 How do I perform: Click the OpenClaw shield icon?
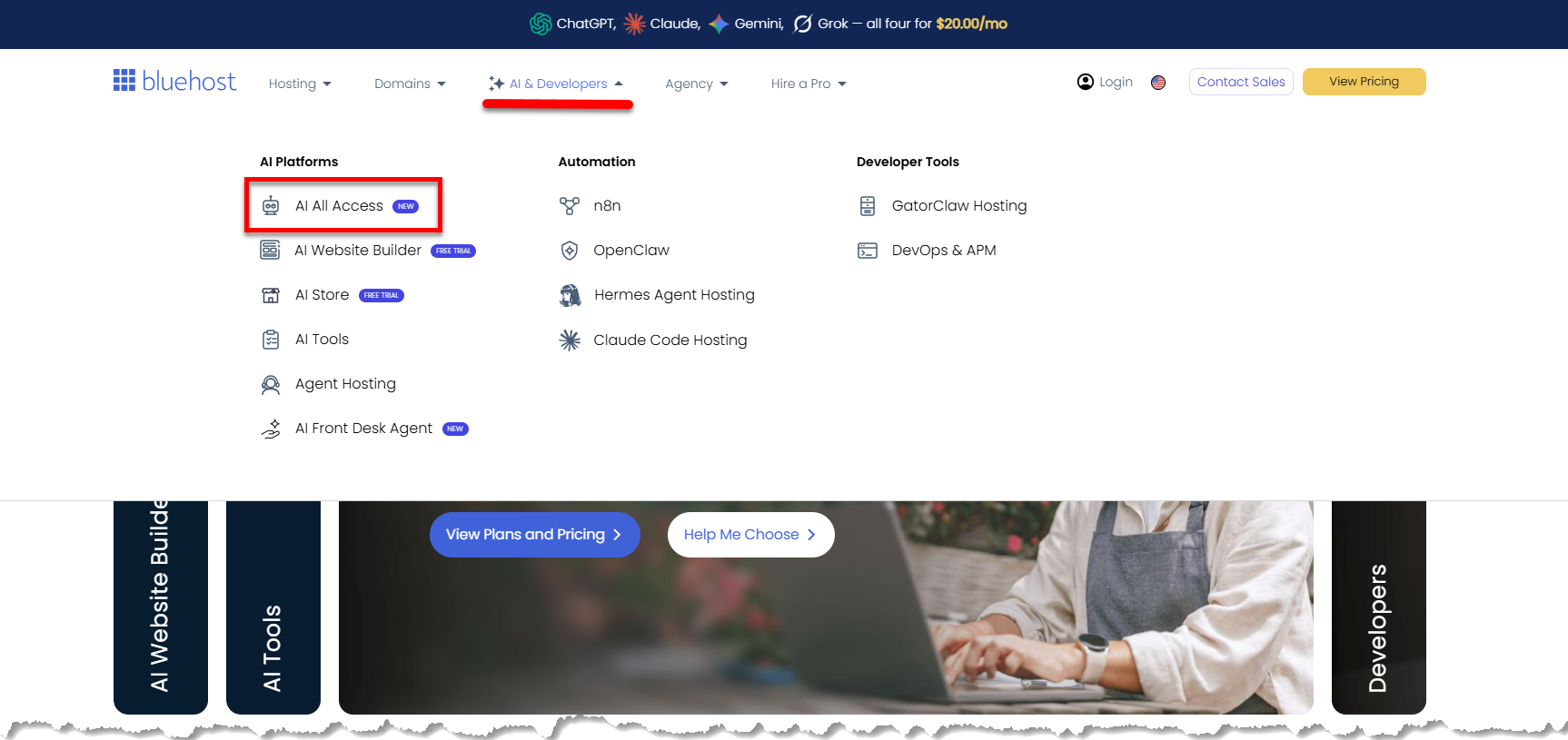570,251
